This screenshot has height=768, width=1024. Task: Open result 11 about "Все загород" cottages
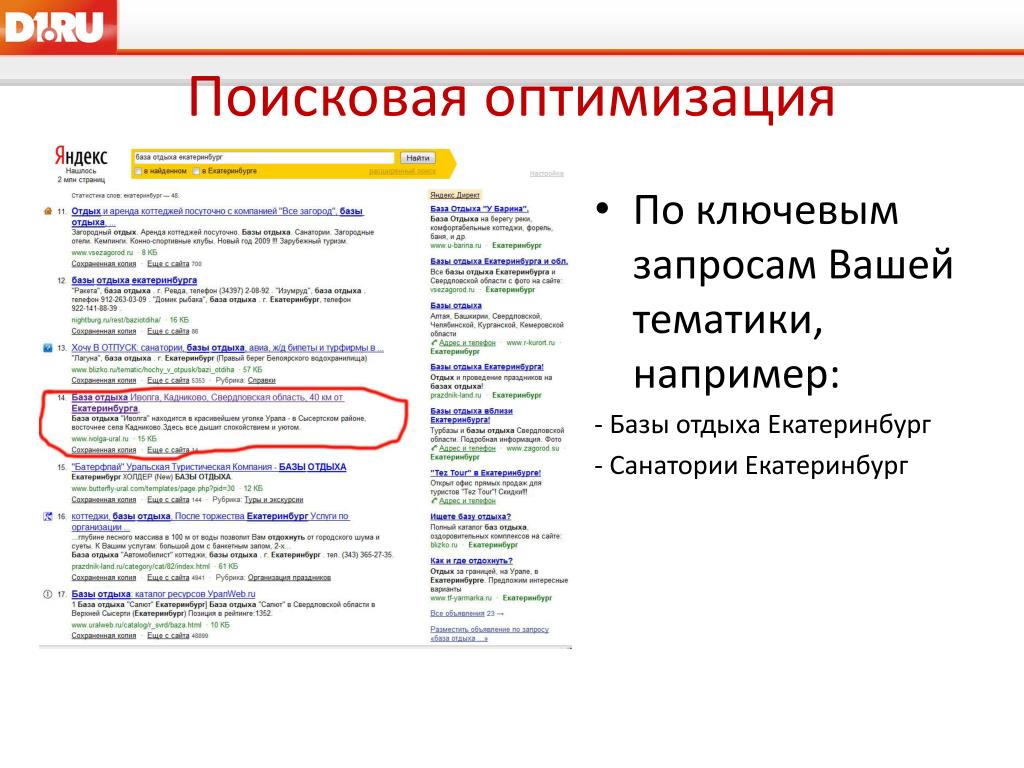pyautogui.click(x=217, y=216)
